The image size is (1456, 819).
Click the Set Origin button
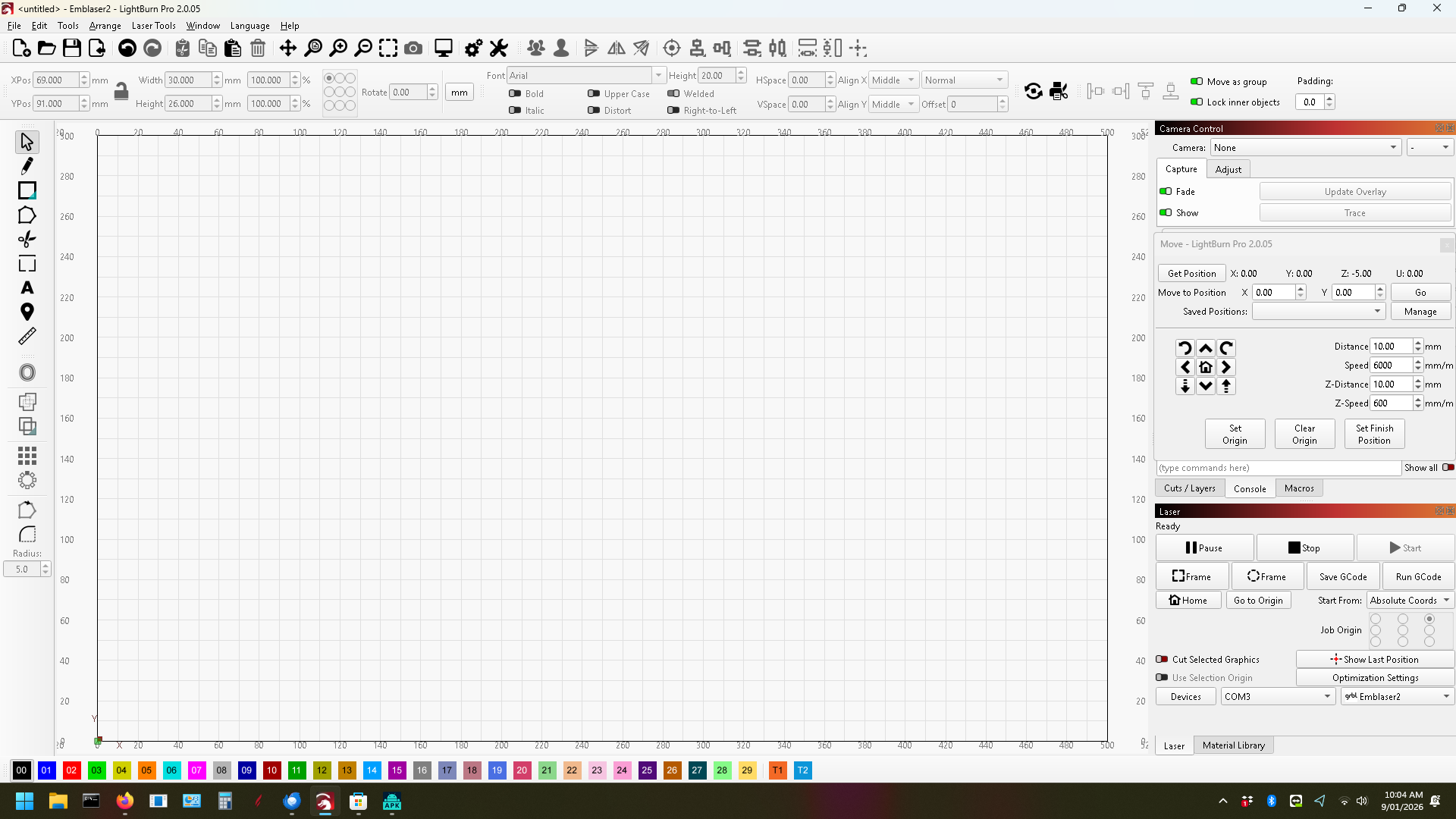1235,434
